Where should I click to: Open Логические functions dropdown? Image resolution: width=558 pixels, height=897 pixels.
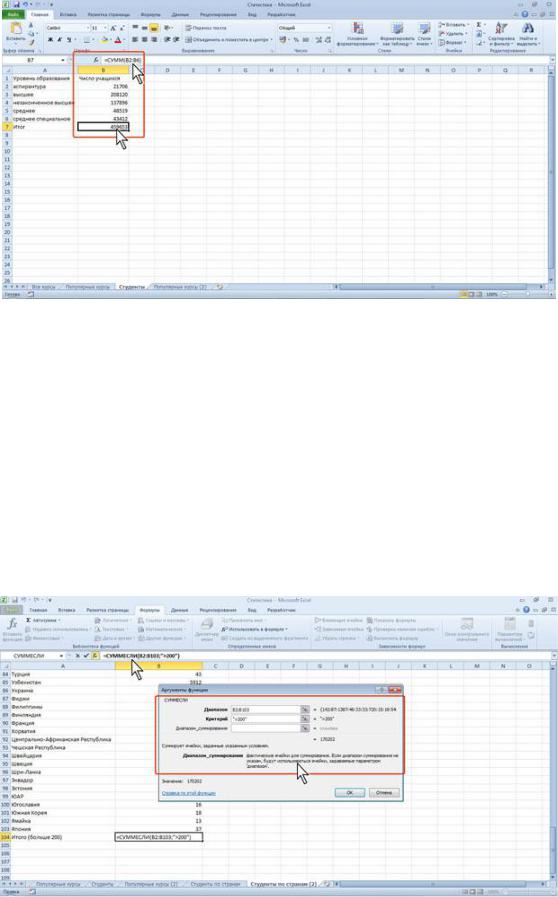pos(111,620)
